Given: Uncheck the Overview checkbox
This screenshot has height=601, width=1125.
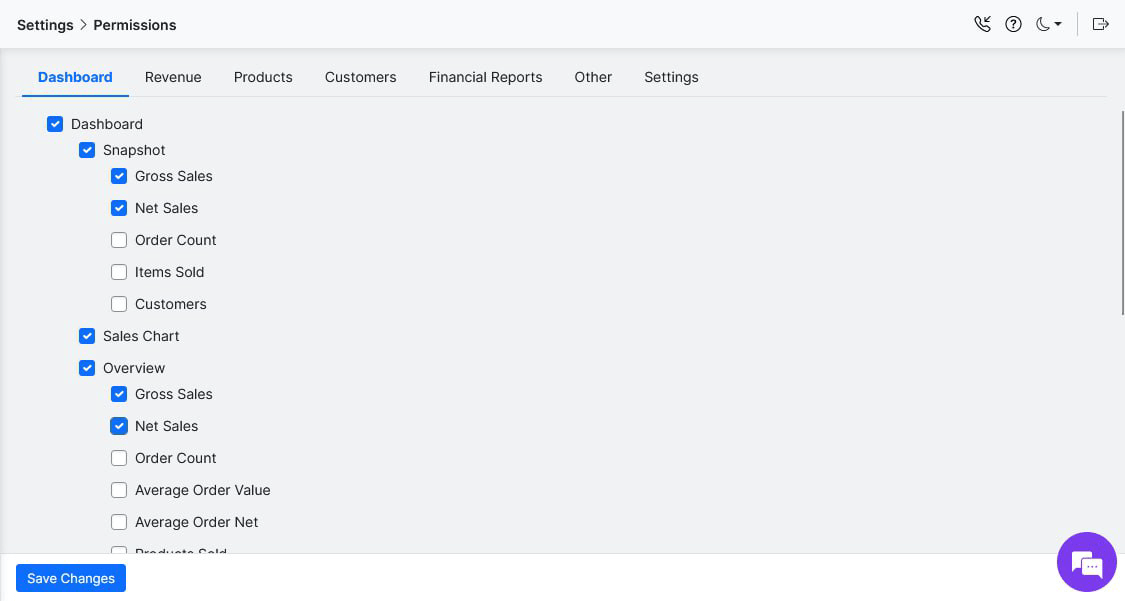Looking at the screenshot, I should [87, 368].
